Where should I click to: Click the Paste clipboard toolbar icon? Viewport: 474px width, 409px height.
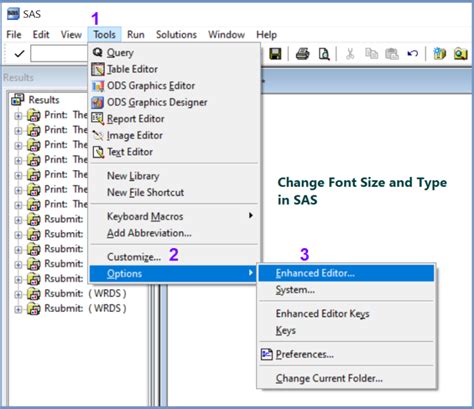pyautogui.click(x=392, y=54)
